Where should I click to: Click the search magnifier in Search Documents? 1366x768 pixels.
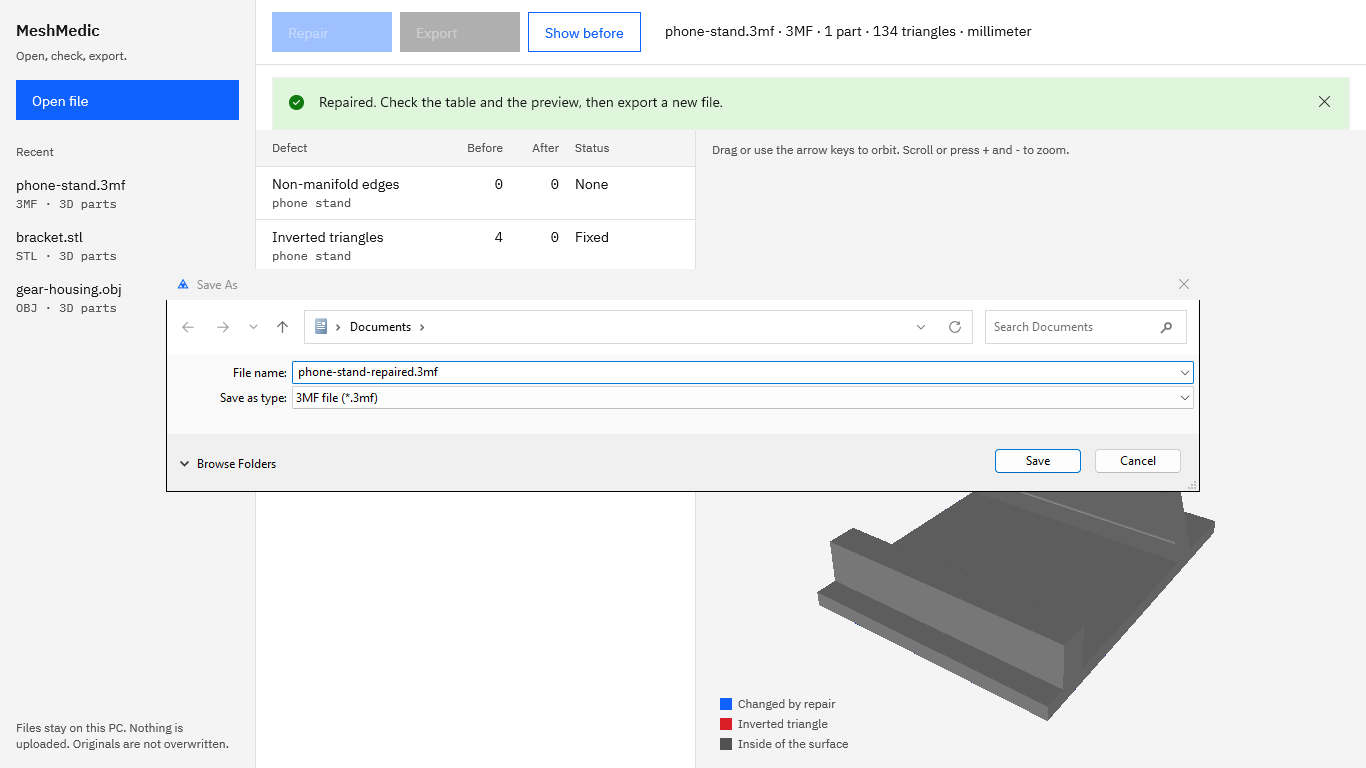pos(1166,327)
